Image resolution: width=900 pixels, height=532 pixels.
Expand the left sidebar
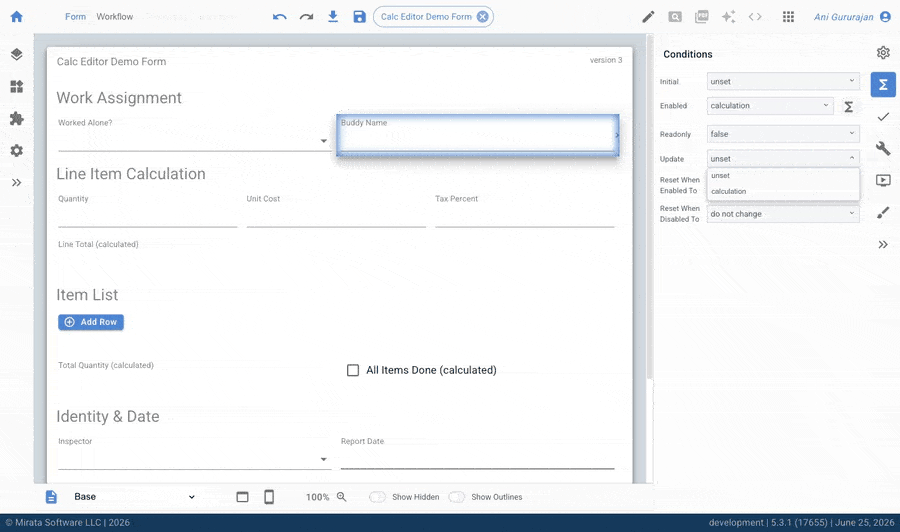[17, 183]
